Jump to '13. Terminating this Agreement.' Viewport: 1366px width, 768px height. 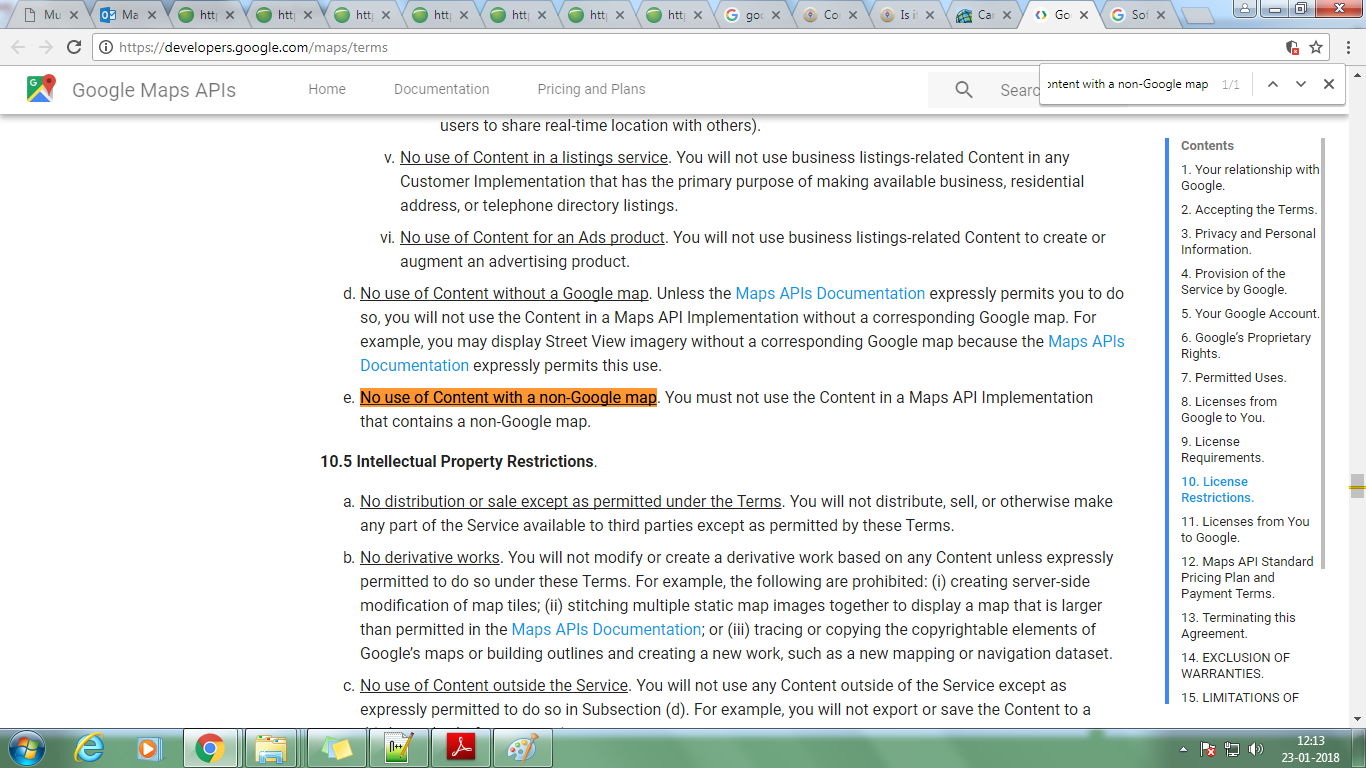pos(1238,625)
